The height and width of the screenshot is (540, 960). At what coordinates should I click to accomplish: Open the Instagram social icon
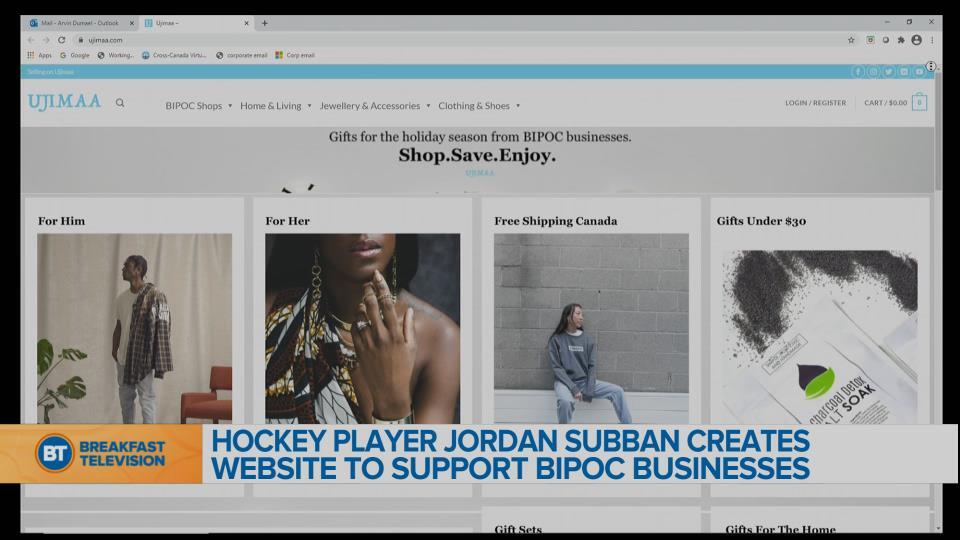873,72
